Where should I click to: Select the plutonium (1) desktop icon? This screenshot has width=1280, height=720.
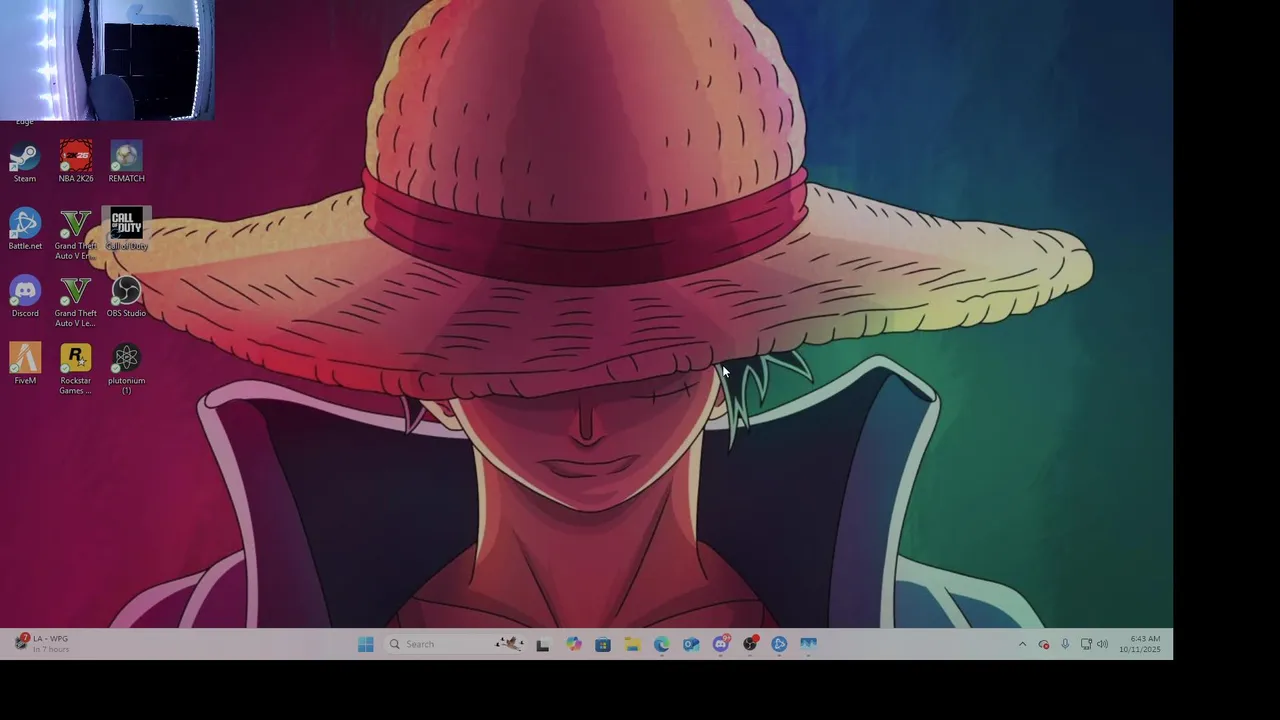126,369
